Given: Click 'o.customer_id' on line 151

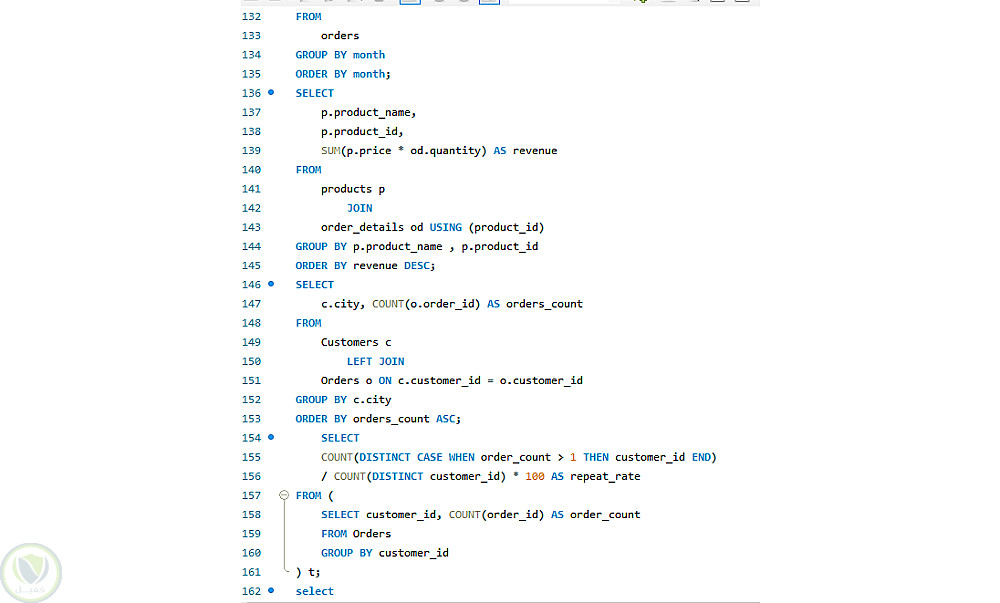Looking at the screenshot, I should point(541,381).
